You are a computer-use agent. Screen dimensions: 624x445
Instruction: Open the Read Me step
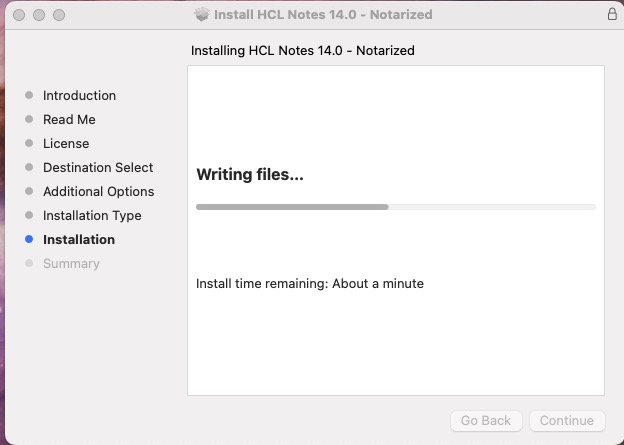coord(69,120)
